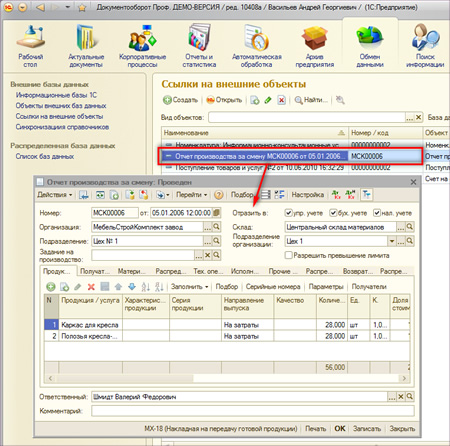The image size is (450, 446).
Task: Switch to the Возврат... tab
Action: coord(358,271)
